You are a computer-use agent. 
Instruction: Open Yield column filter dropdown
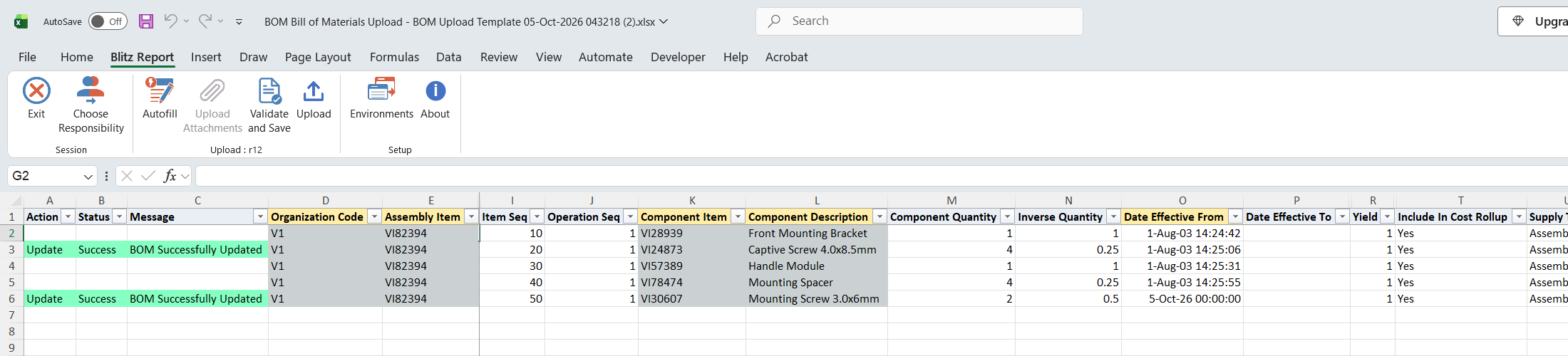(1387, 216)
